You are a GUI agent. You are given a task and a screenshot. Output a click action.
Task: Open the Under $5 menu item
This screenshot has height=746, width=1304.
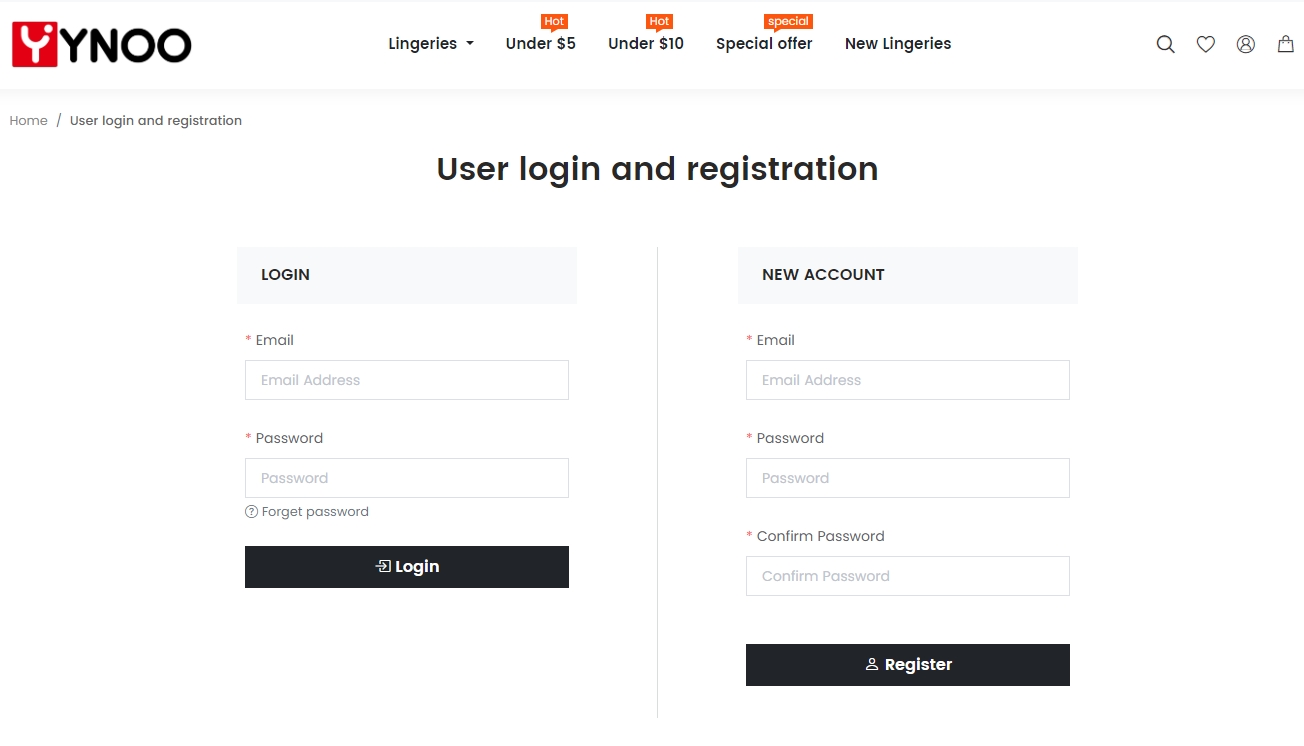(x=540, y=44)
